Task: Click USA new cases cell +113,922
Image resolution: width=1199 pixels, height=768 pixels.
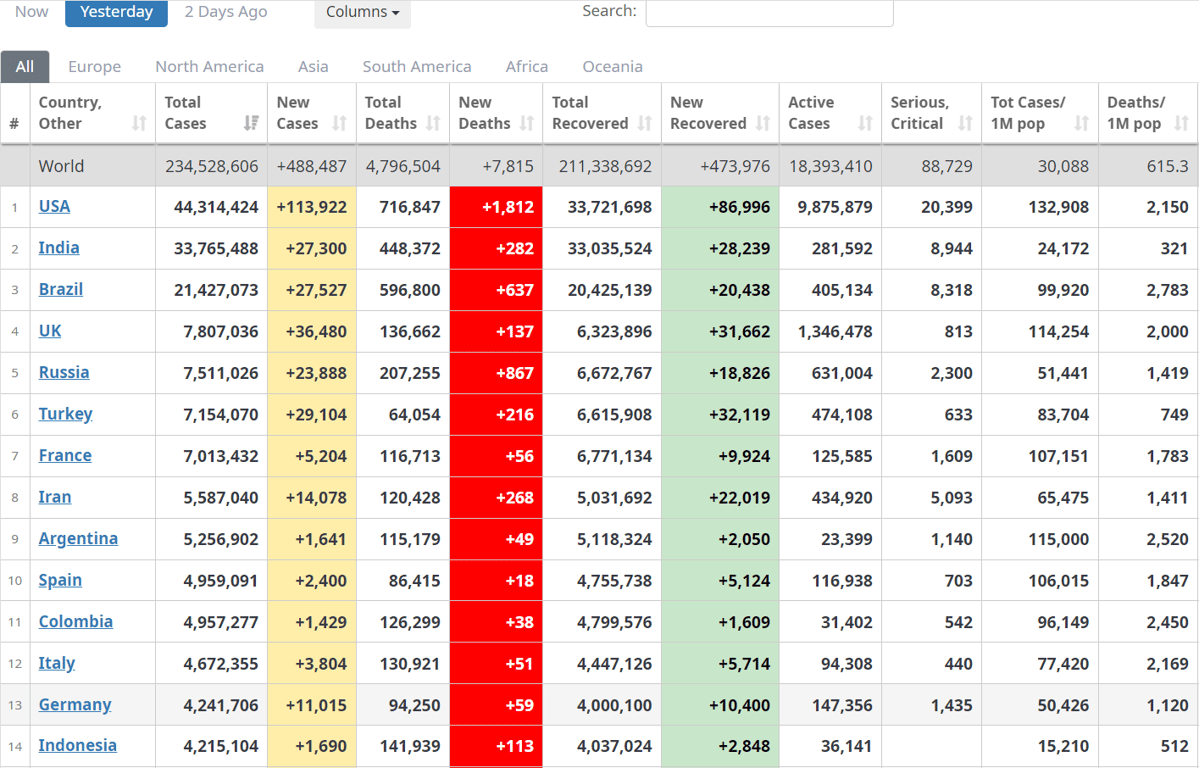Action: [x=312, y=207]
